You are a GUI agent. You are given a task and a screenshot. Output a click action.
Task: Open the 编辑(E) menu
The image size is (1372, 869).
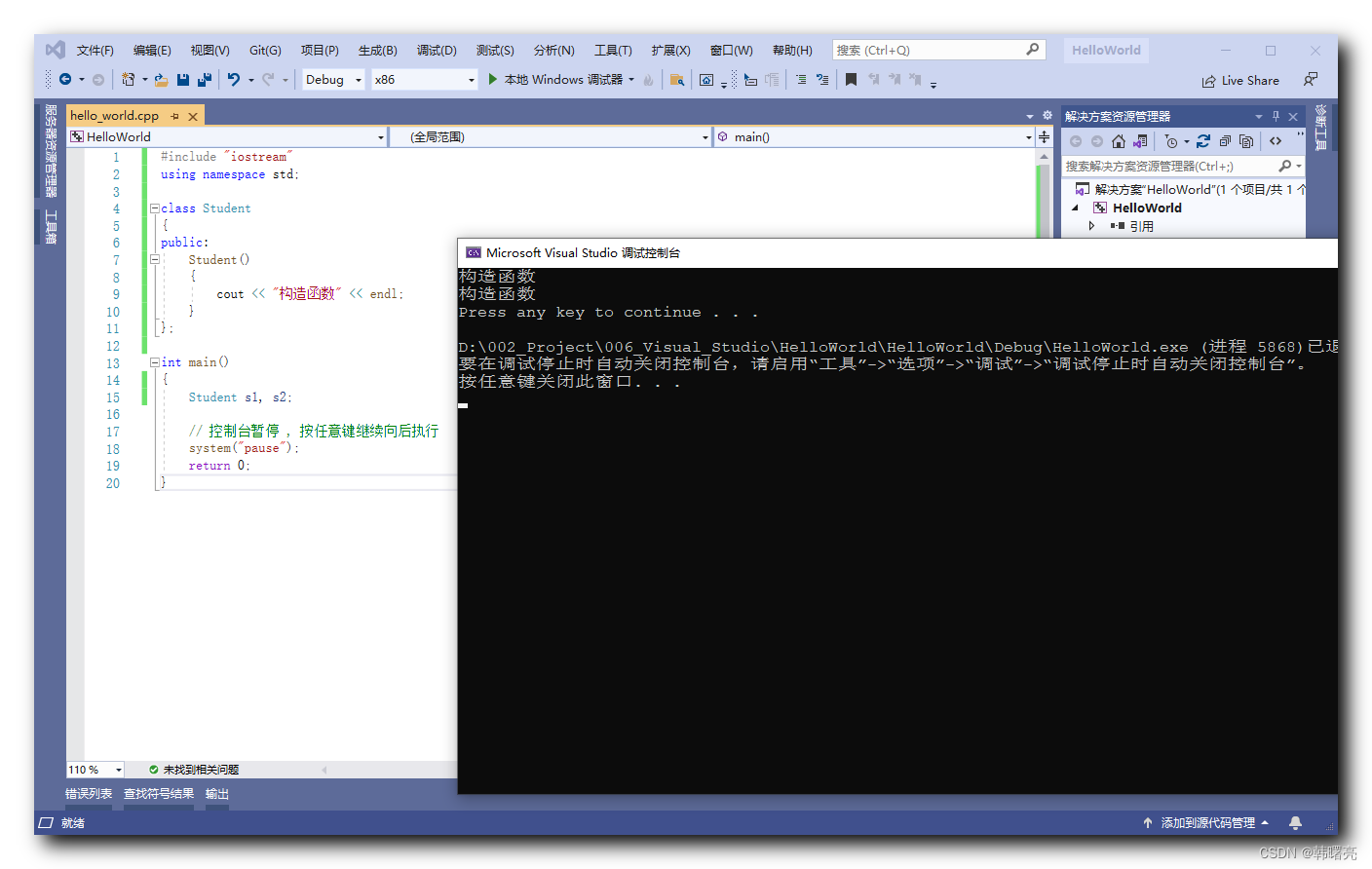152,51
